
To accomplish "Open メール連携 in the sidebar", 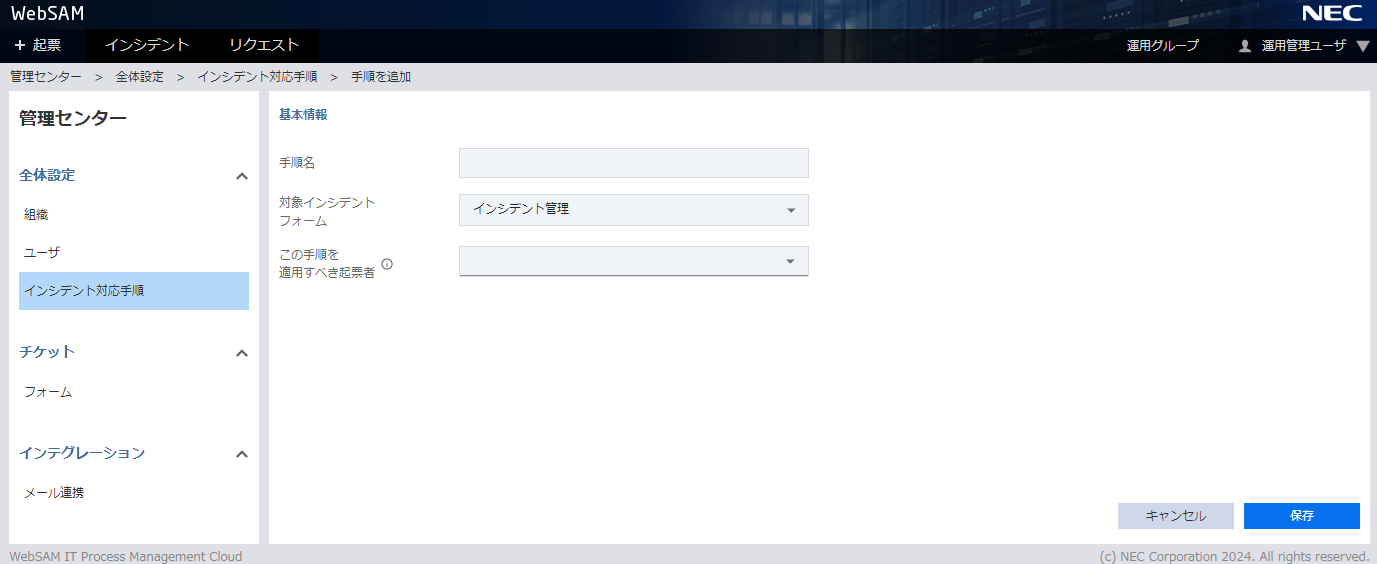I will tap(54, 492).
